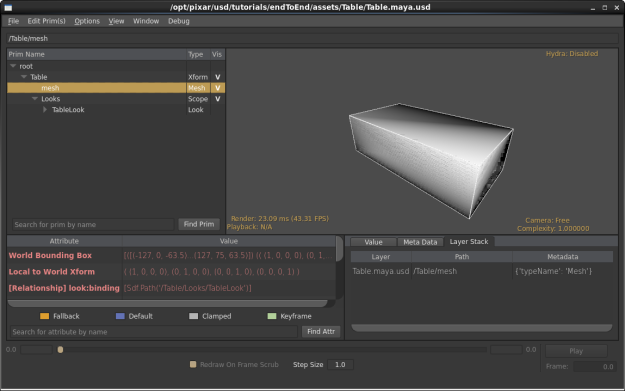The height and width of the screenshot is (391, 625).
Task: Click the Default blue legend swatch
Action: coord(120,316)
